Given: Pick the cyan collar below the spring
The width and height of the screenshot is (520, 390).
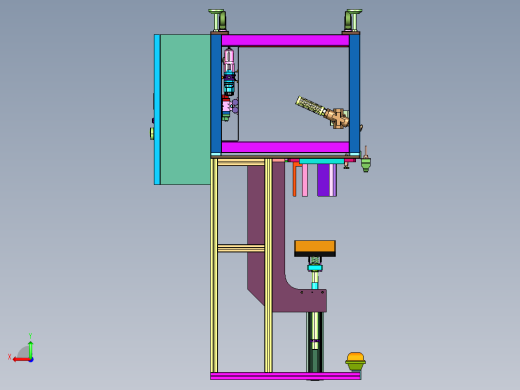Looking at the screenshot, I should coord(315,268).
